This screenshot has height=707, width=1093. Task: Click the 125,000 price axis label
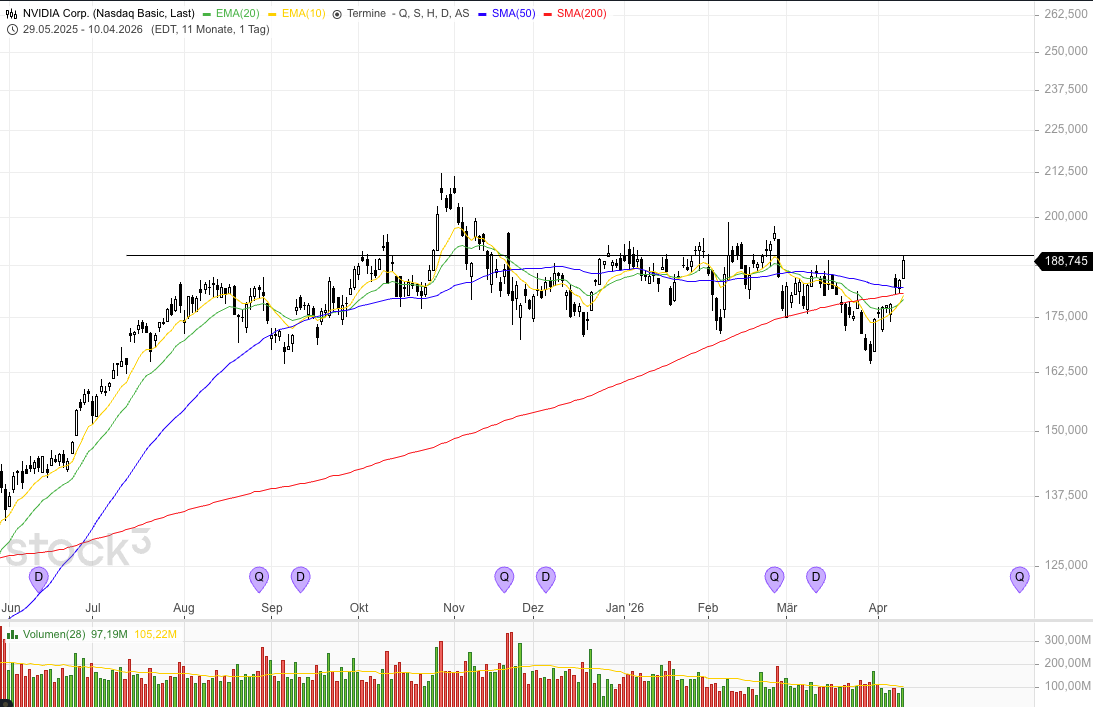[x=1066, y=565]
